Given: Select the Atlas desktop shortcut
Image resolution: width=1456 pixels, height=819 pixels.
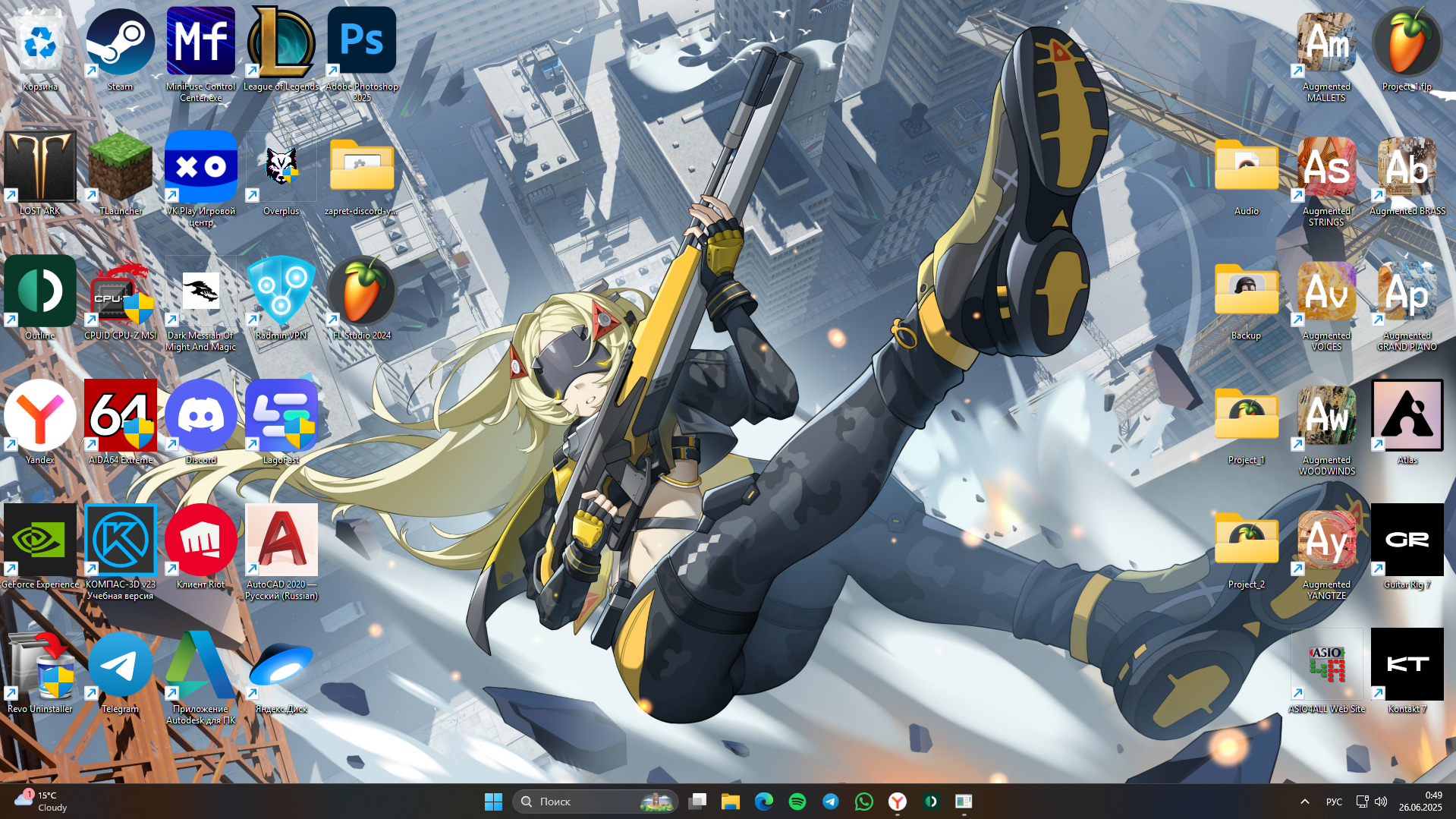Looking at the screenshot, I should (x=1407, y=423).
